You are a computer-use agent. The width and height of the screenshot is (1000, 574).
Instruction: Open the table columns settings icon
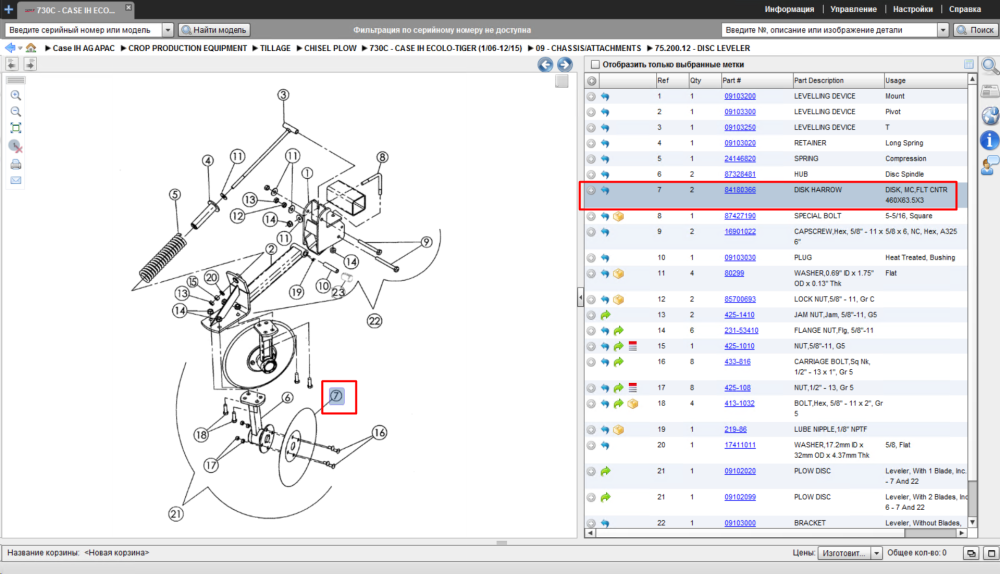coord(969,64)
